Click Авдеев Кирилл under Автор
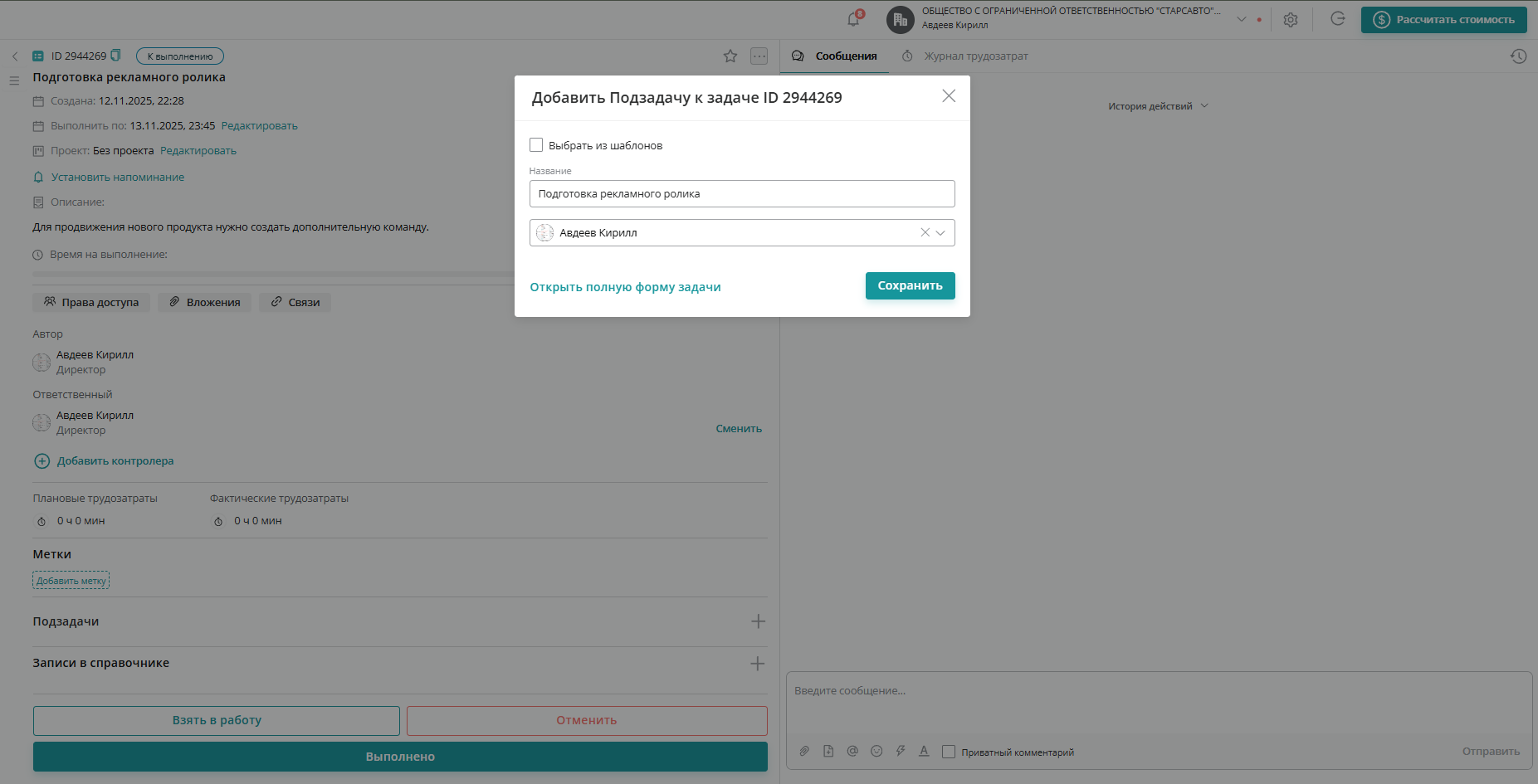The image size is (1538, 784). point(95,355)
